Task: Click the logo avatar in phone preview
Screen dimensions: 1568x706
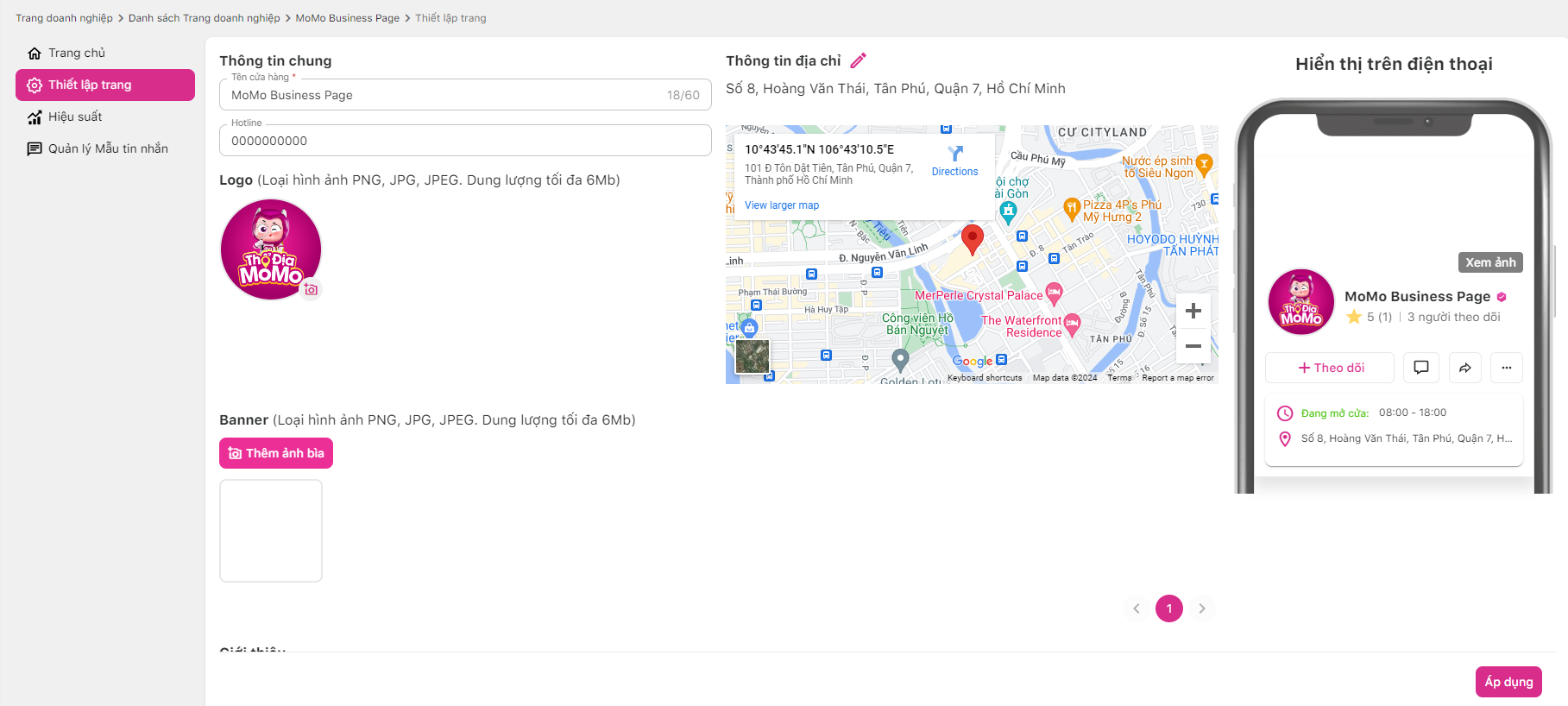Action: [x=1301, y=302]
